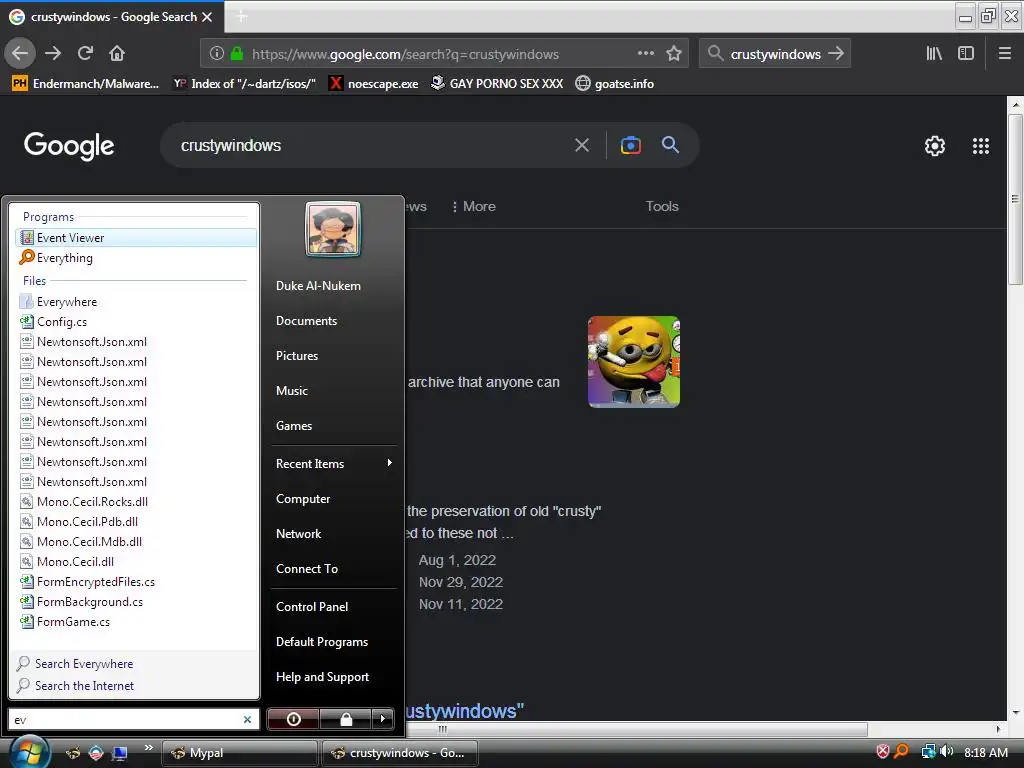Open the Tools option in Google results

click(662, 206)
